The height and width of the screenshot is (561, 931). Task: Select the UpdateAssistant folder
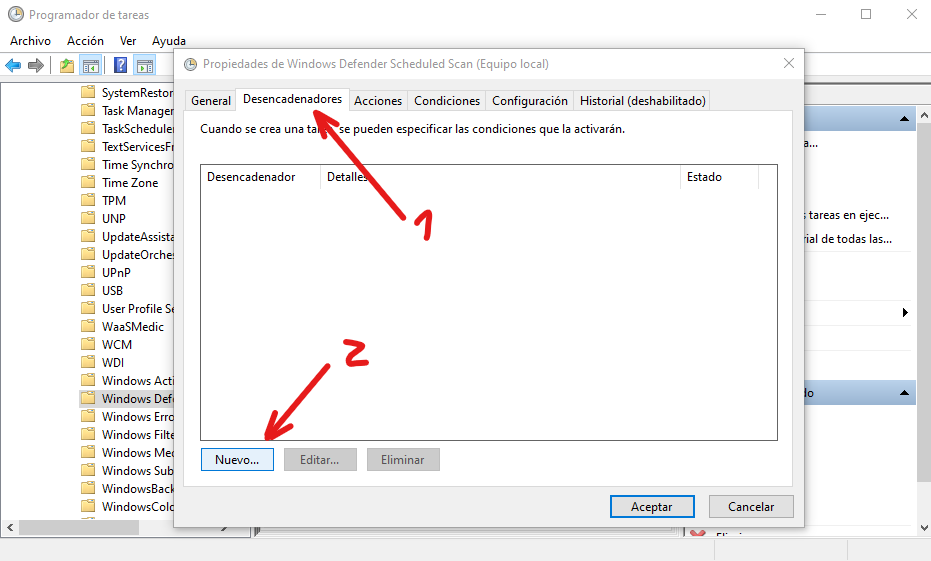point(138,236)
